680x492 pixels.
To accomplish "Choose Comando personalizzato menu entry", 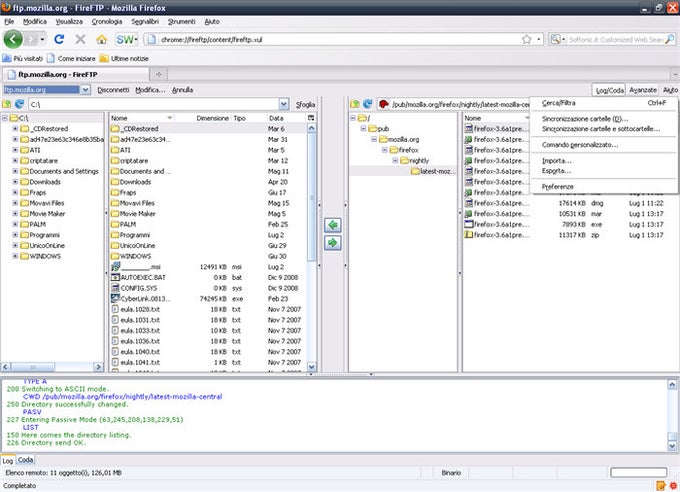I will 603,145.
